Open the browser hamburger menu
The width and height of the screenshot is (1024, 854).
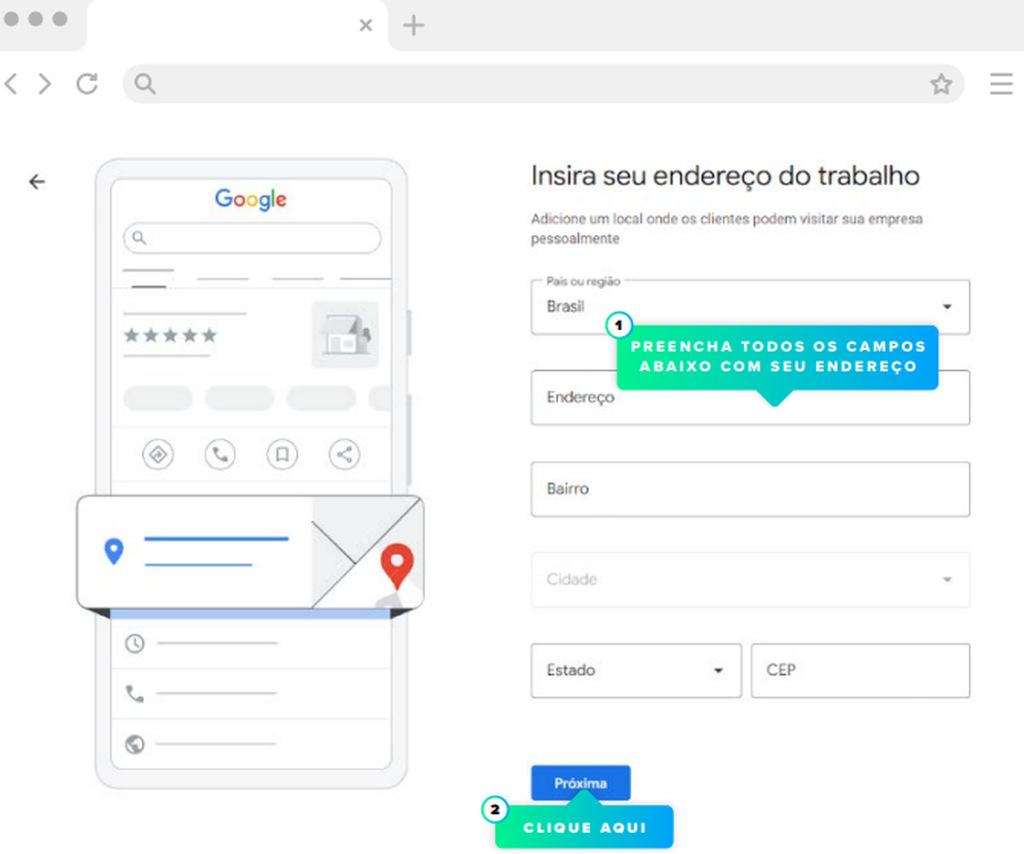[x=1000, y=84]
